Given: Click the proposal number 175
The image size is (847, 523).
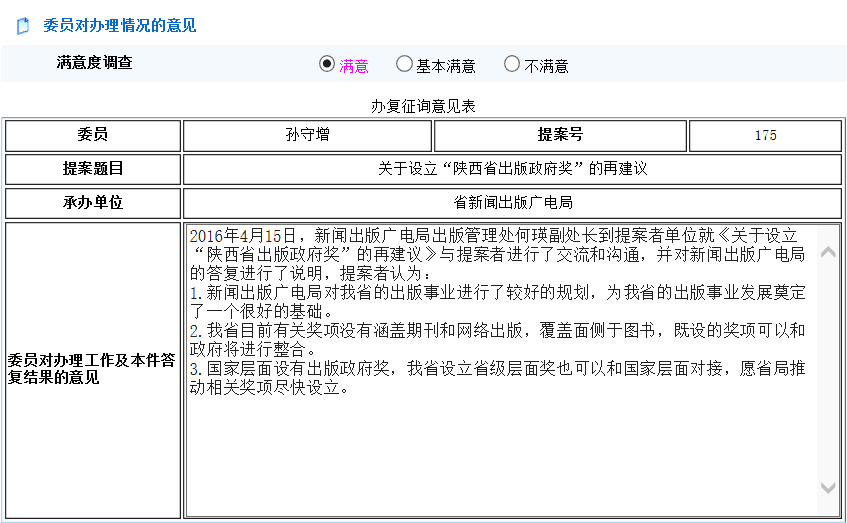Looking at the screenshot, I should 765,135.
